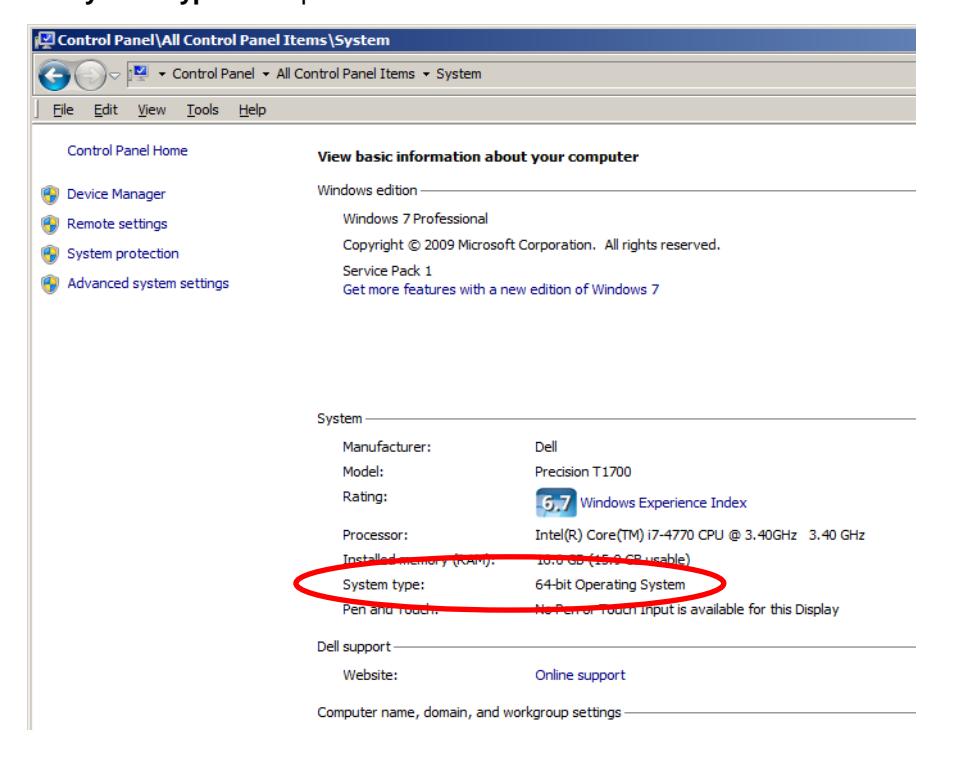Screen dimensions: 953x757
Task: Expand arrow before All Control Panel Items
Action: (x=266, y=74)
